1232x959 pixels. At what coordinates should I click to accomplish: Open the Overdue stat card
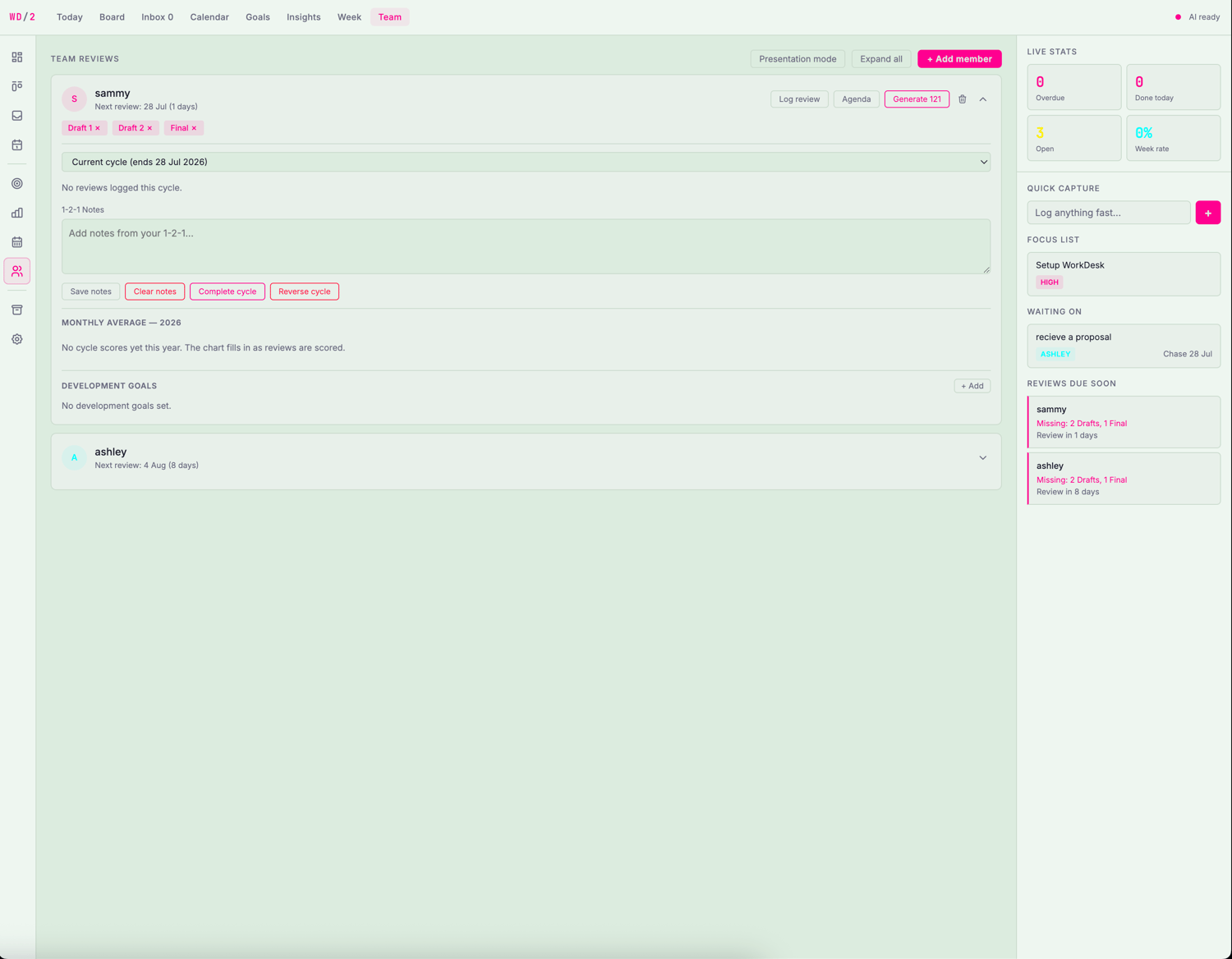tap(1074, 87)
